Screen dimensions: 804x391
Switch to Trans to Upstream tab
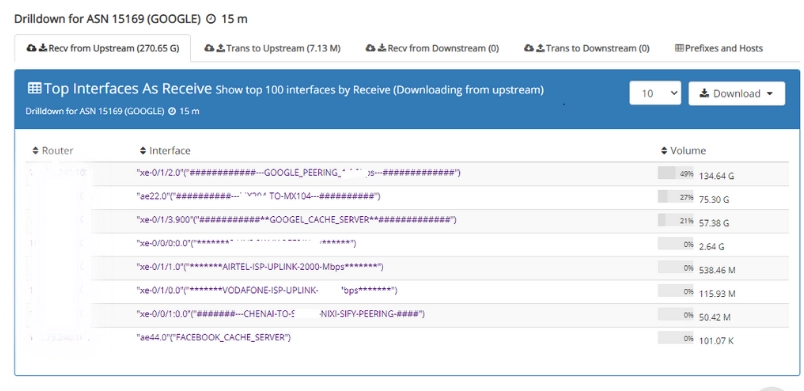tap(272, 48)
